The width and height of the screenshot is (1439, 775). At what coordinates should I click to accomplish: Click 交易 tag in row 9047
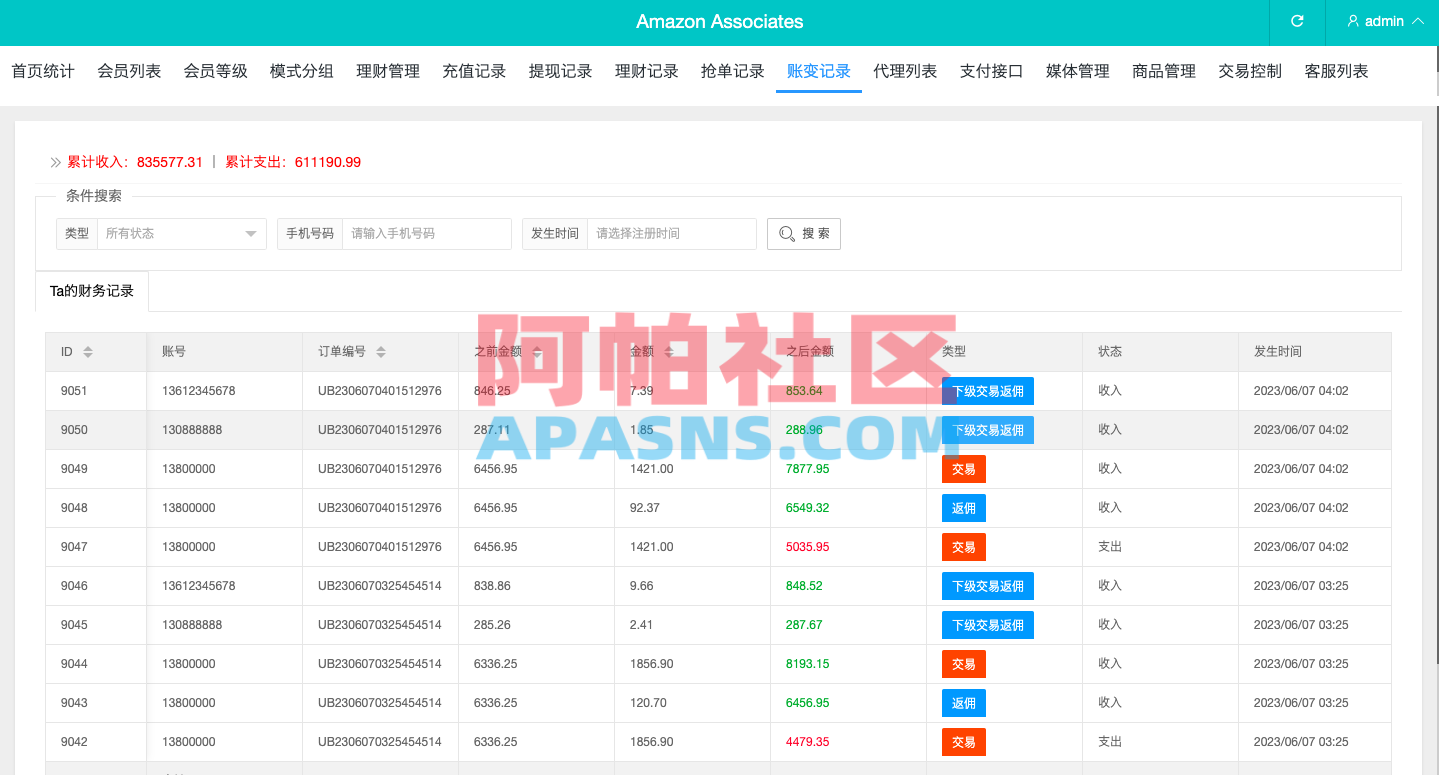(x=964, y=547)
